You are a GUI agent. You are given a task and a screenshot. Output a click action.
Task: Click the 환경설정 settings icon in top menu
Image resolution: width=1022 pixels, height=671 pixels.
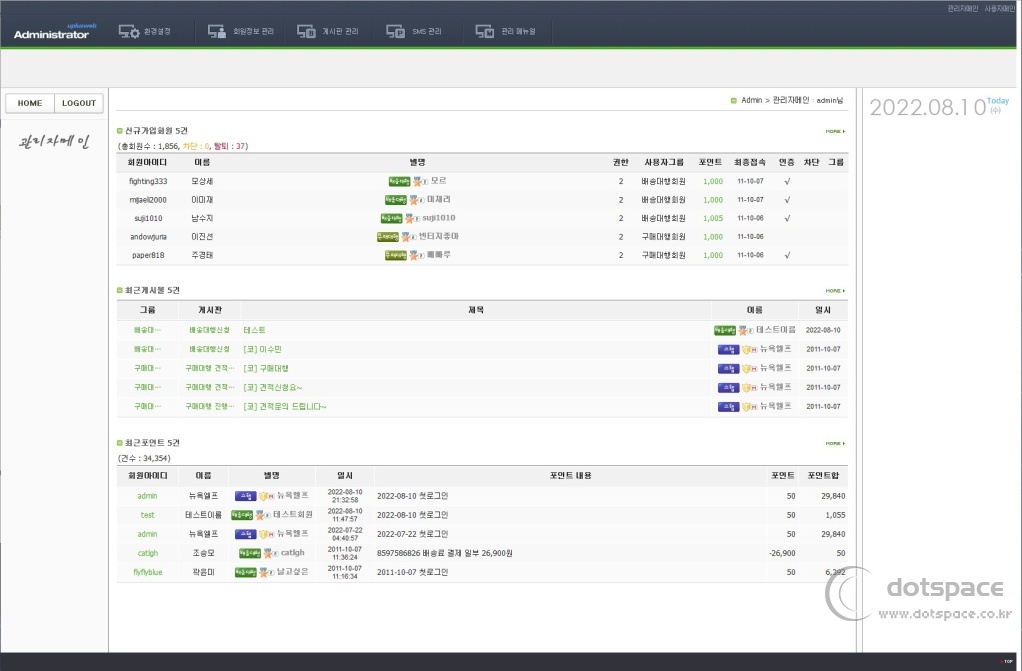coord(129,32)
